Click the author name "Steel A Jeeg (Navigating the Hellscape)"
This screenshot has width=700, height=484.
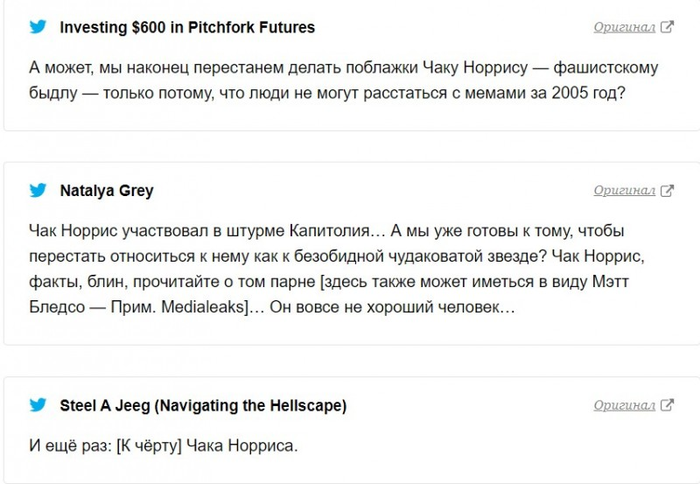point(203,405)
